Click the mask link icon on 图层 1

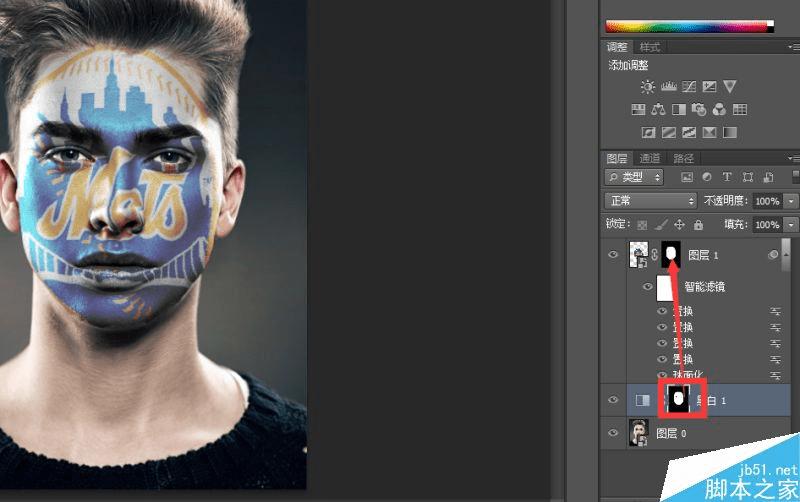(655, 254)
